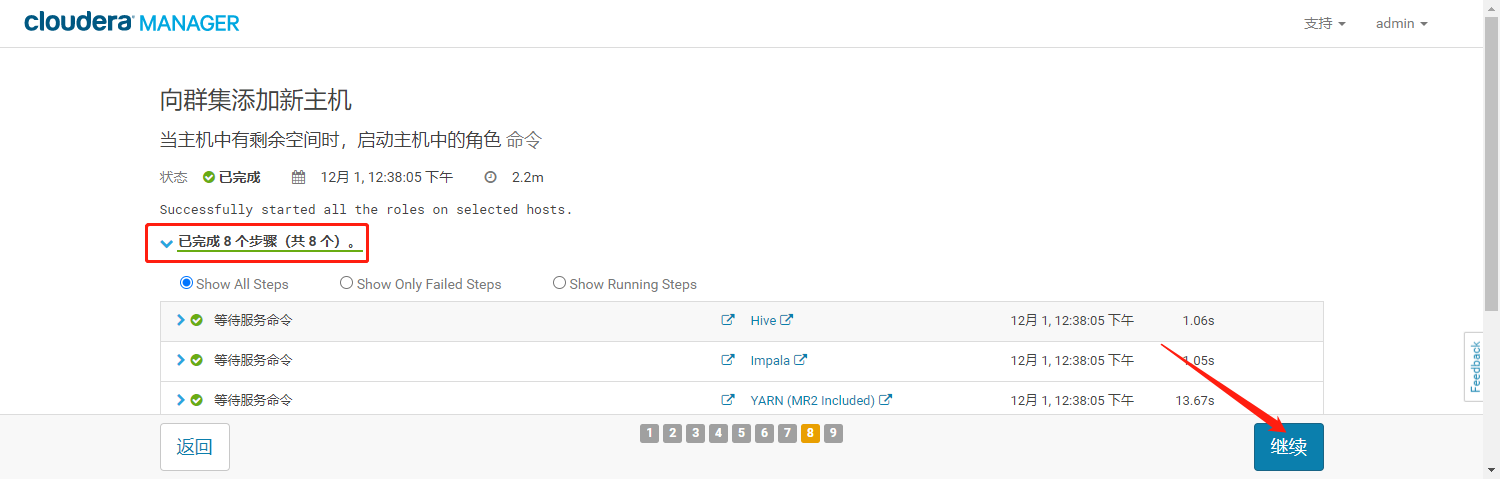The image size is (1500, 479).
Task: Click the 返回 button
Action: click(195, 447)
